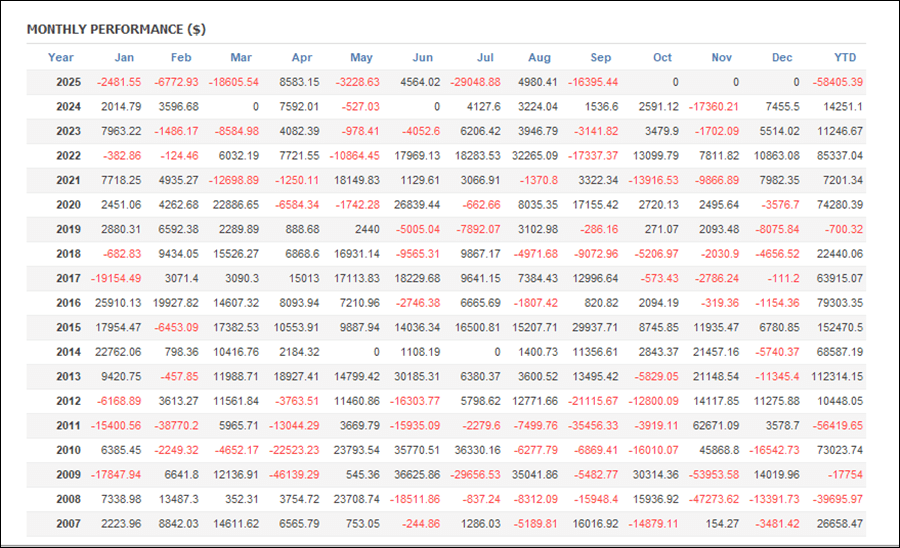The height and width of the screenshot is (548, 900).
Task: Select the Mar column header
Action: click(241, 57)
